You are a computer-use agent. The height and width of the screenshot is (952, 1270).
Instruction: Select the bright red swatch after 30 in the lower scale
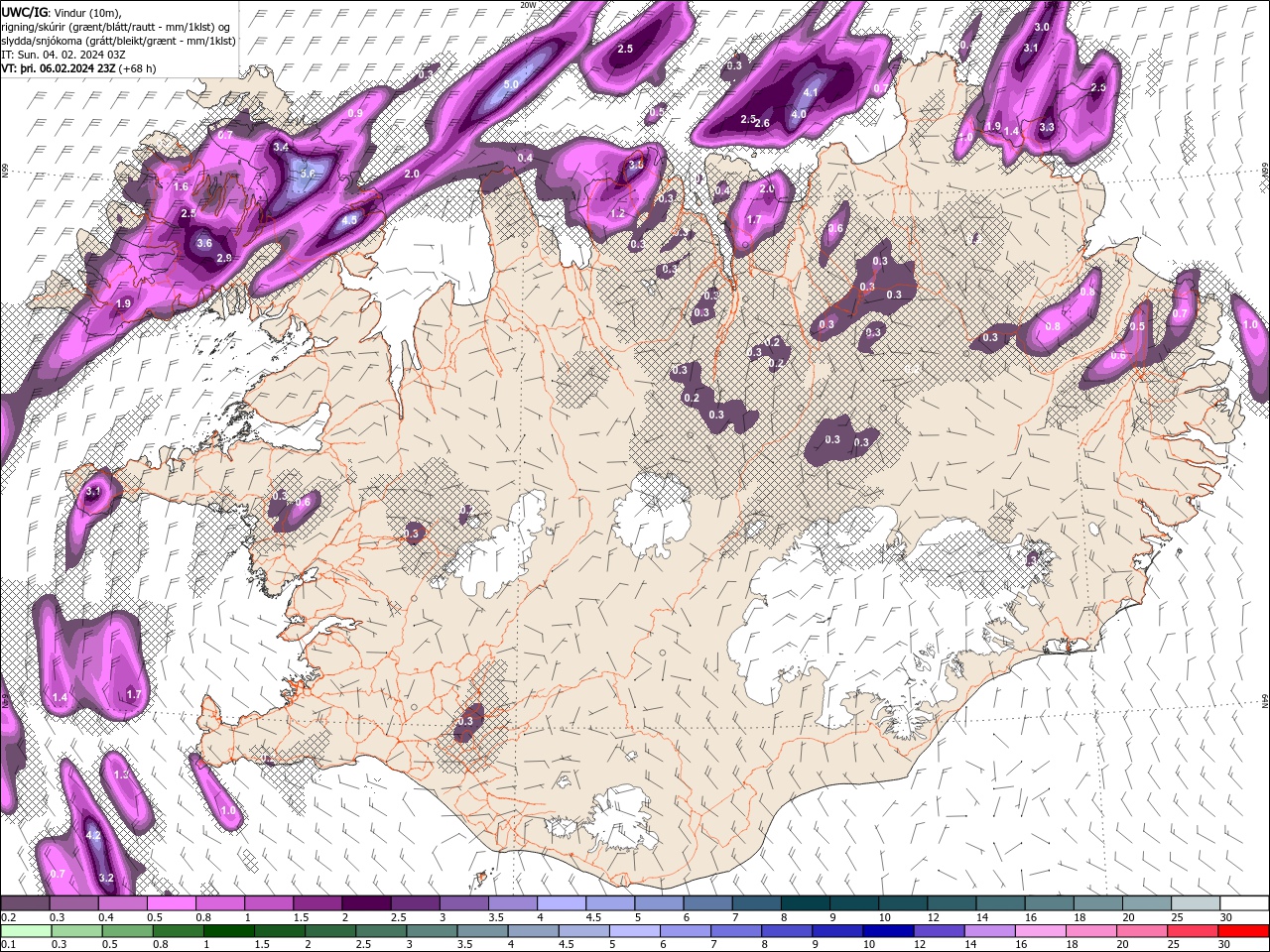coord(1244,930)
